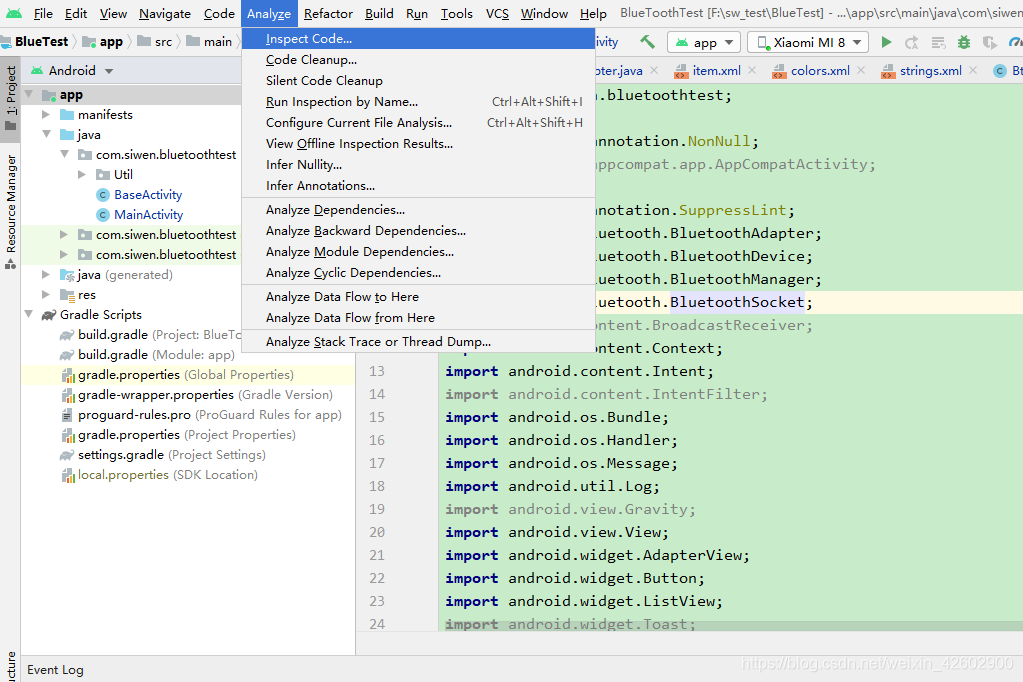Open the Resource Manager side panel

point(10,211)
